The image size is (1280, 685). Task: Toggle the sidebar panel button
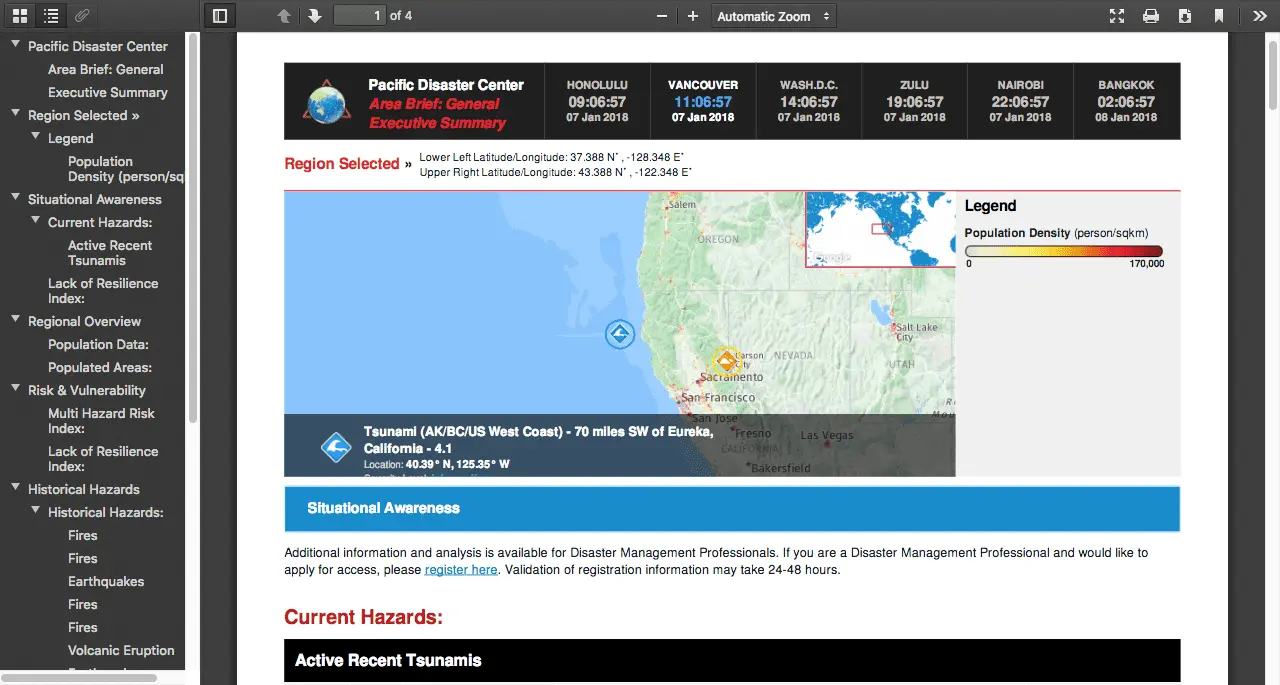click(x=220, y=16)
